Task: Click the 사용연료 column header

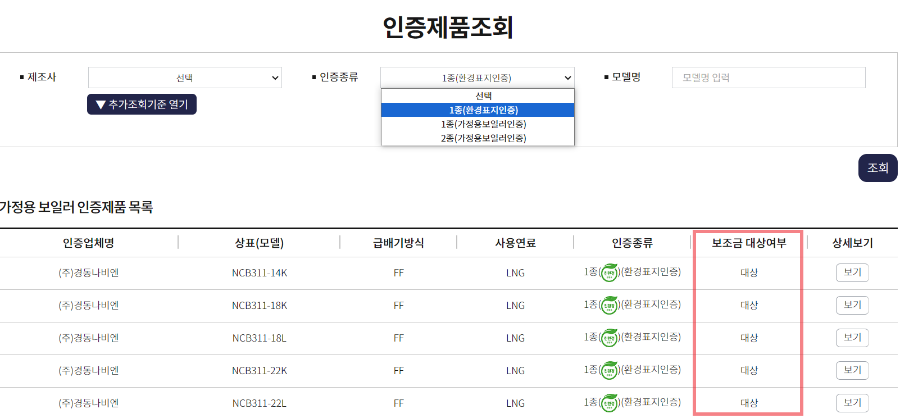Action: pos(515,243)
